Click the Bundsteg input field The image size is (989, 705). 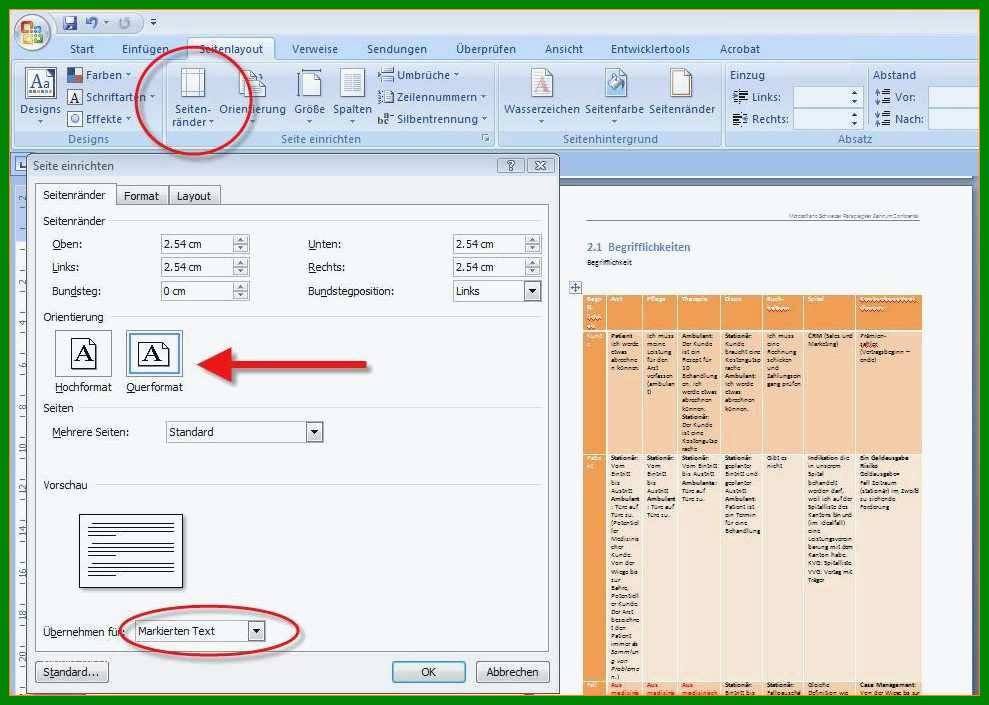(197, 291)
